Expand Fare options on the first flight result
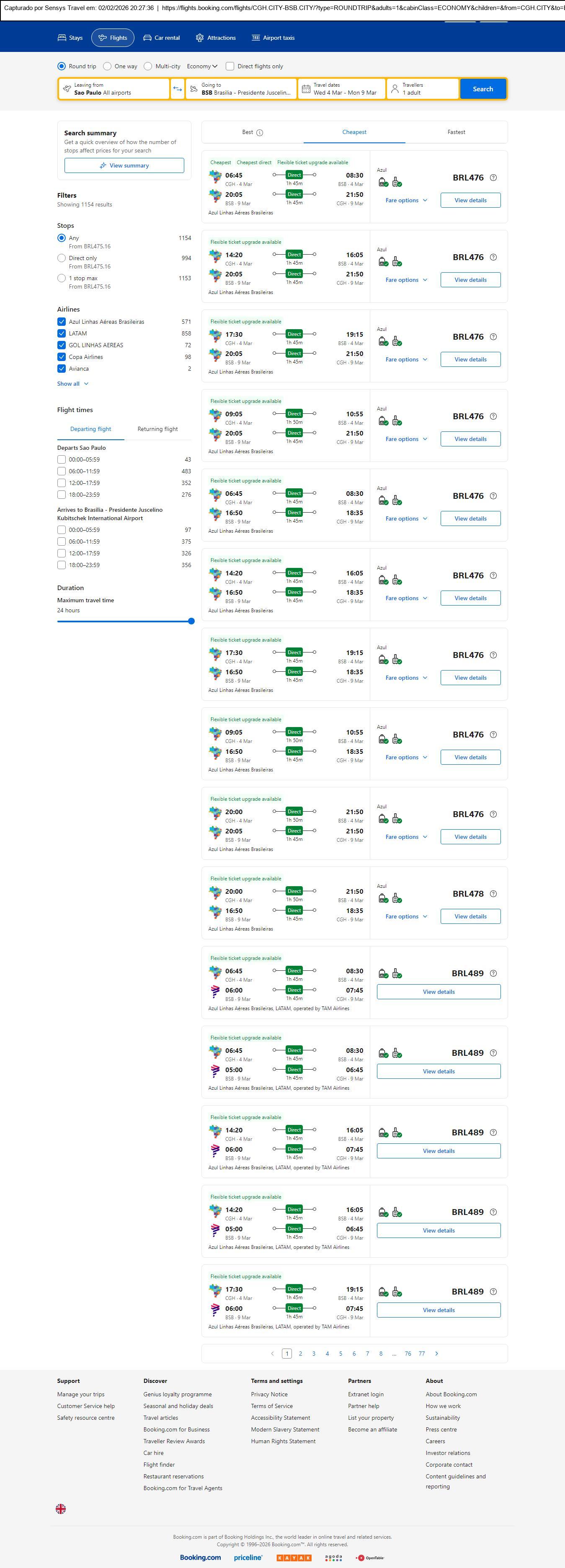This screenshot has height=1568, width=565. tap(406, 200)
